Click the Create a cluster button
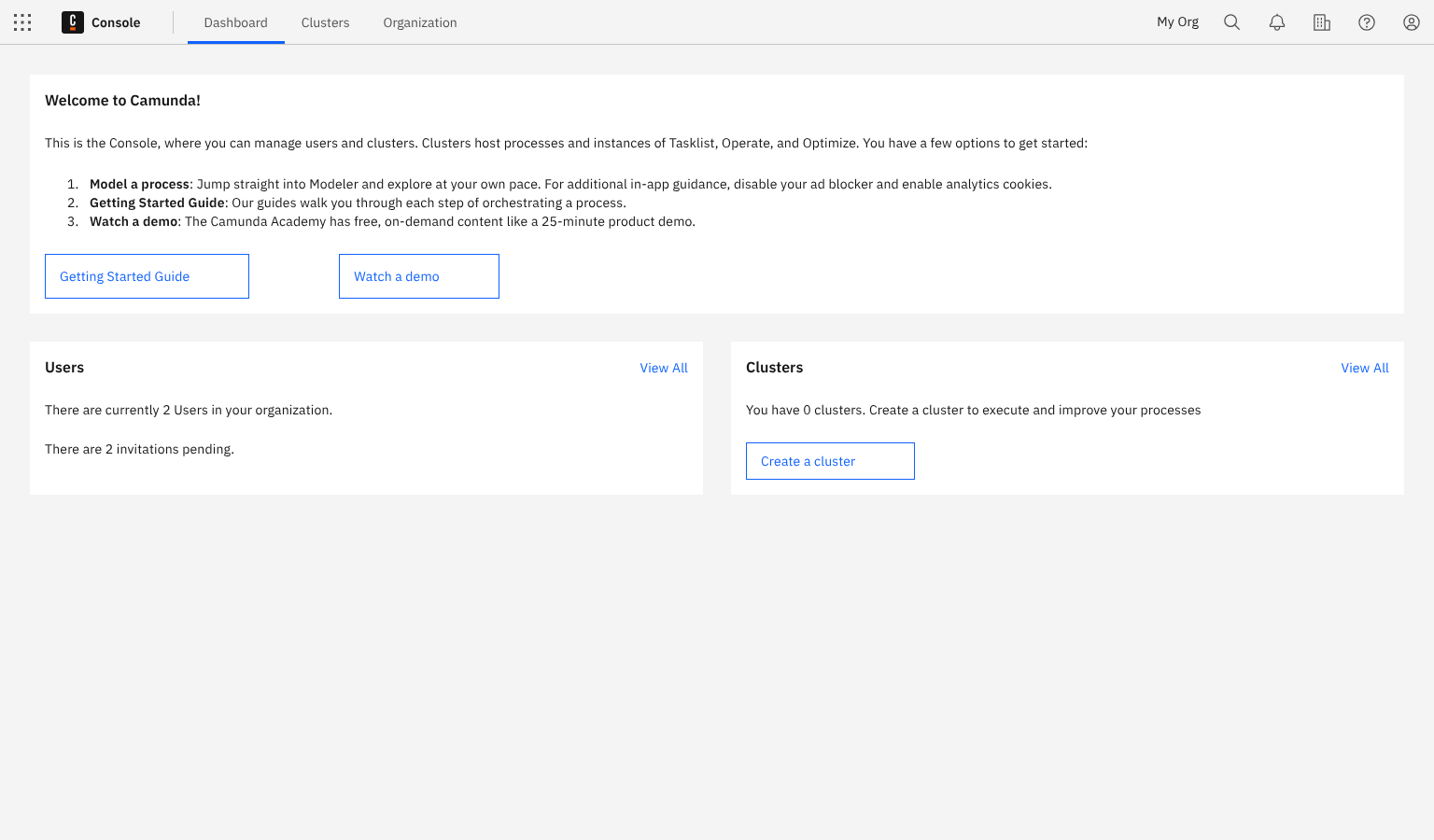Image resolution: width=1434 pixels, height=840 pixels. (x=830, y=461)
